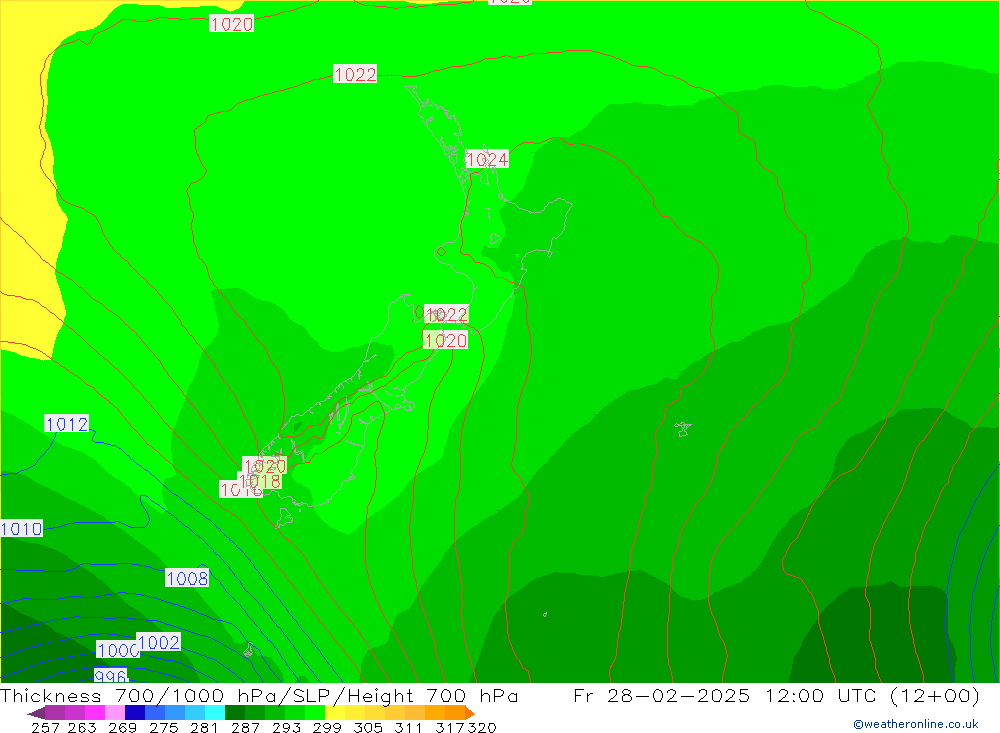This screenshot has width=1000, height=733.
Task: Click the 12:00 UTC (12+00) time text
Action: click(872, 695)
